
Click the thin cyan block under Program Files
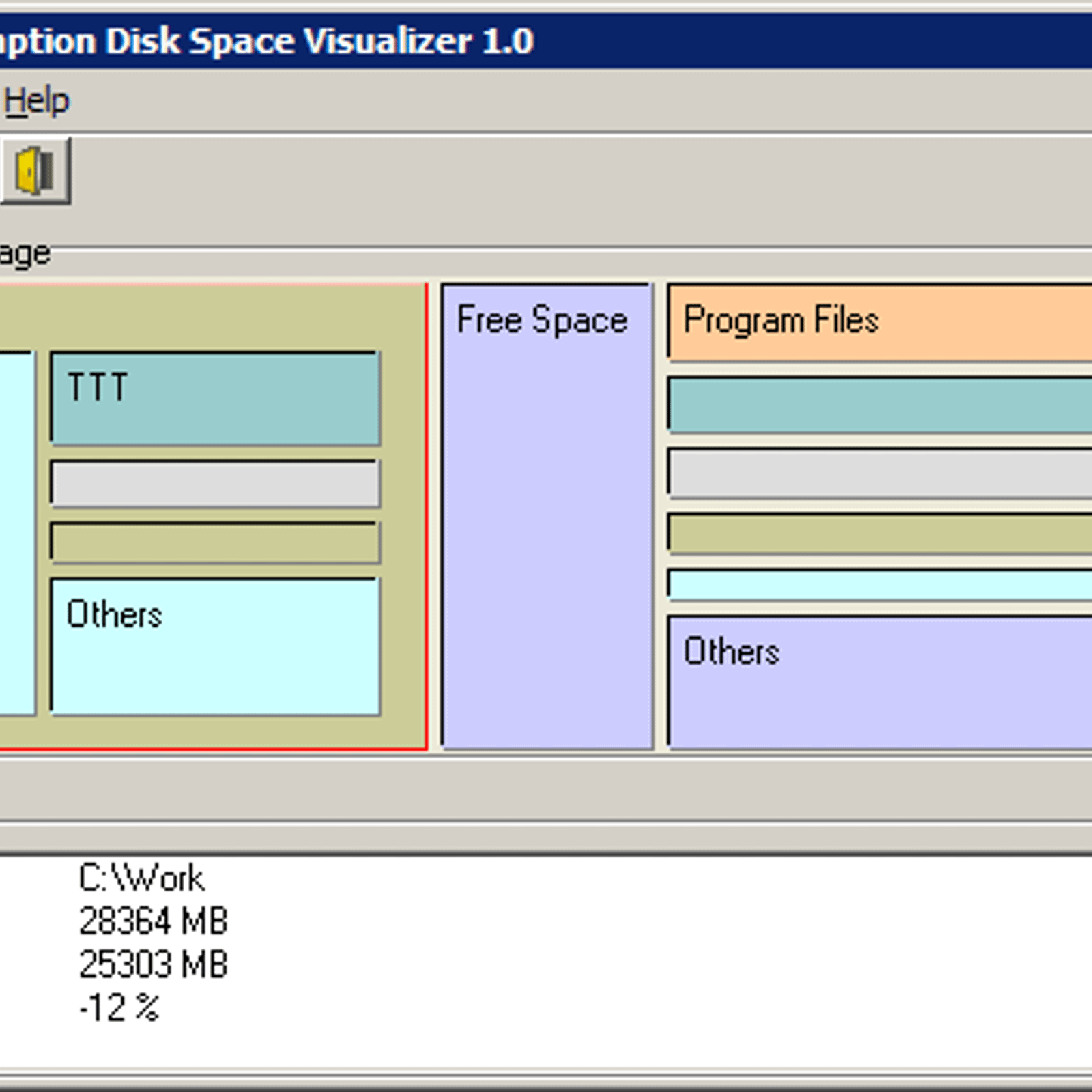coord(880,584)
